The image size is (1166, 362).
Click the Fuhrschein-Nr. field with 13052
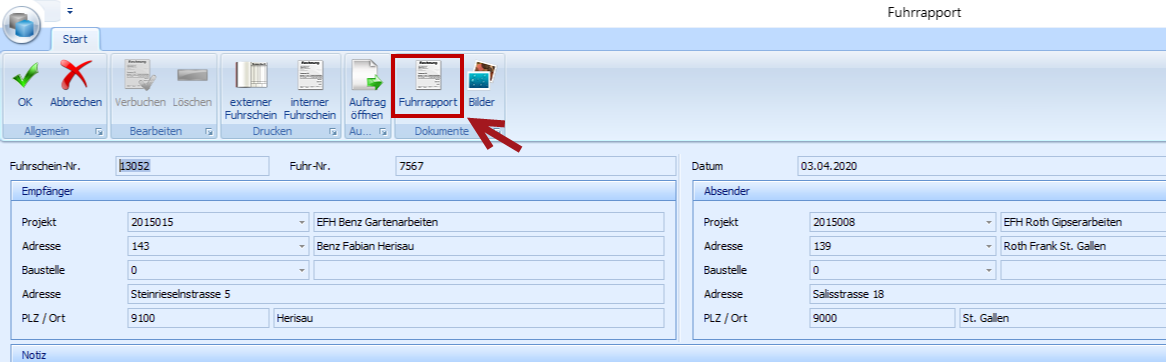click(x=193, y=167)
